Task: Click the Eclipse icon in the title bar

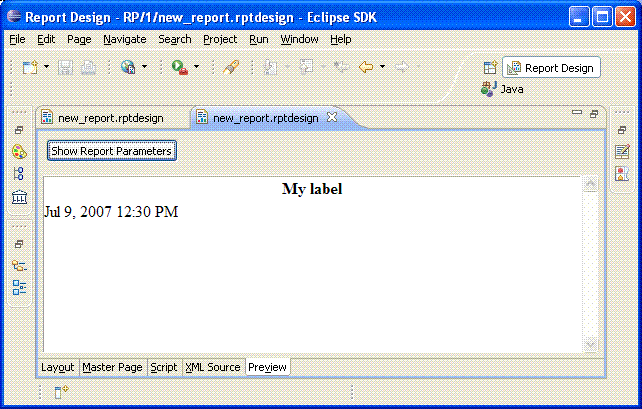Action: [x=14, y=16]
